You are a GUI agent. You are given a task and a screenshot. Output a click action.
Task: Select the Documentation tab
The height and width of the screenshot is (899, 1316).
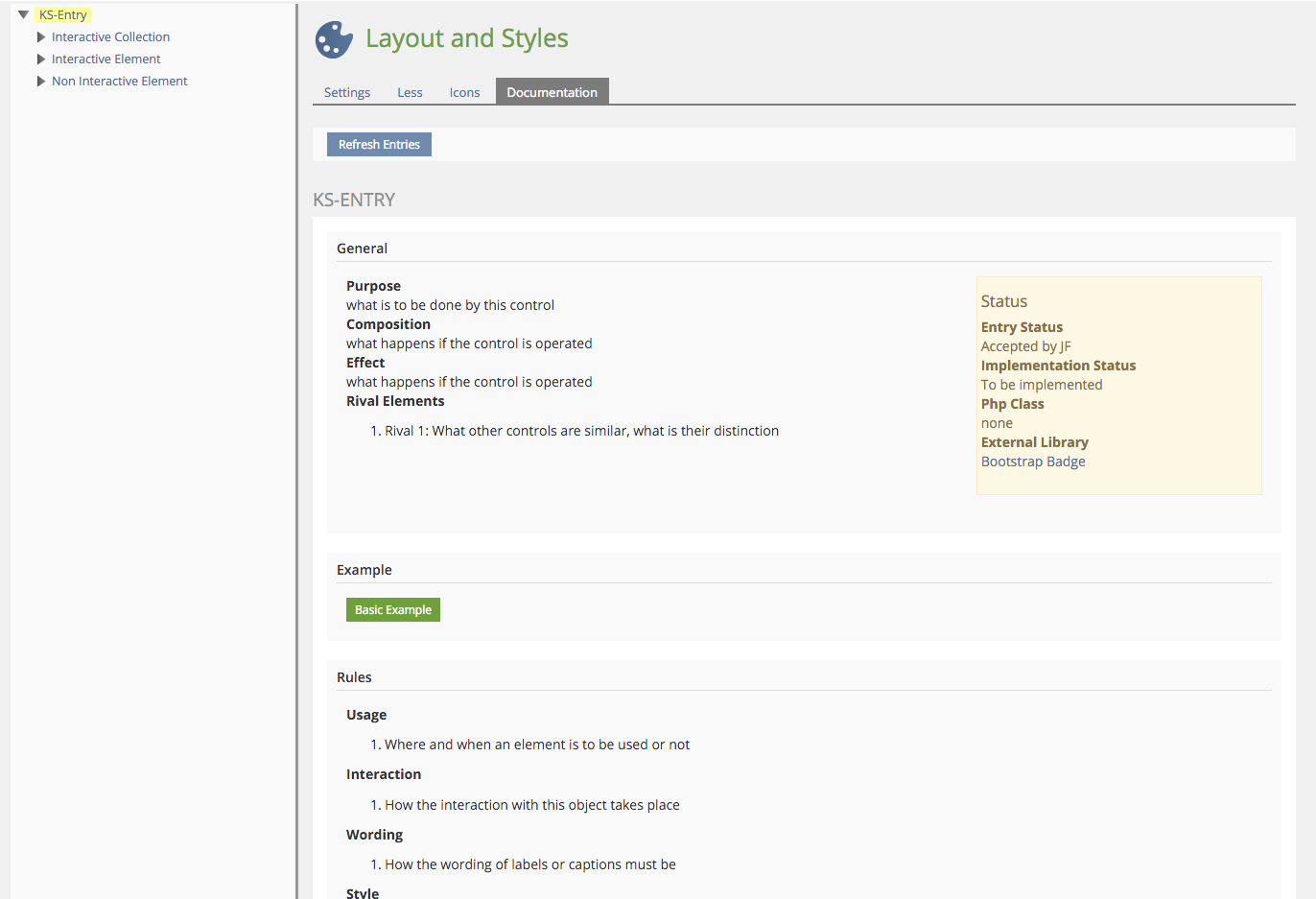tap(552, 92)
